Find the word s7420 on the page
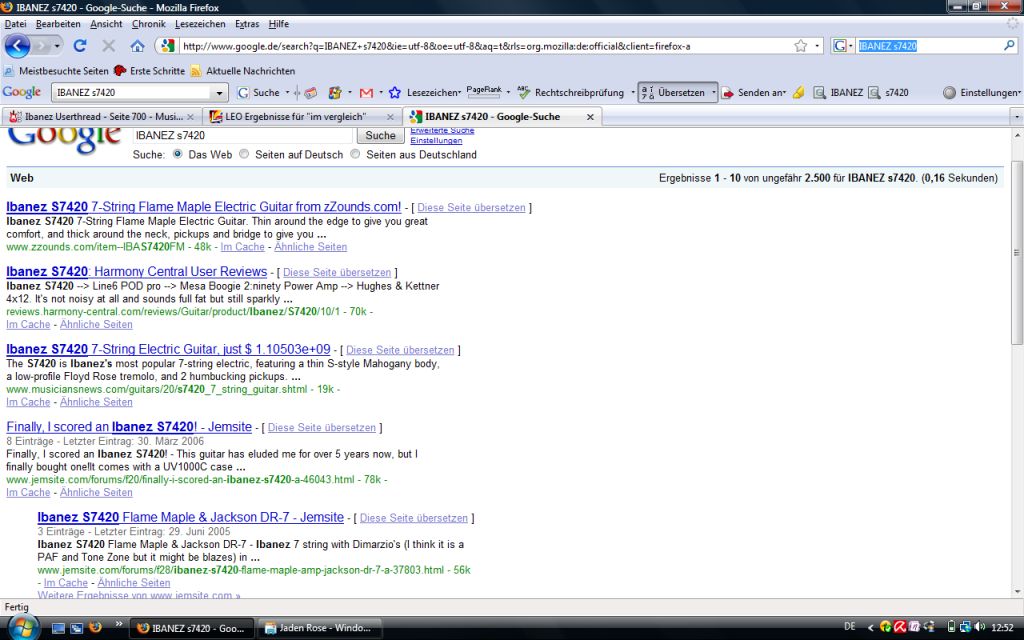Image resolution: width=1024 pixels, height=640 pixels. point(889,93)
